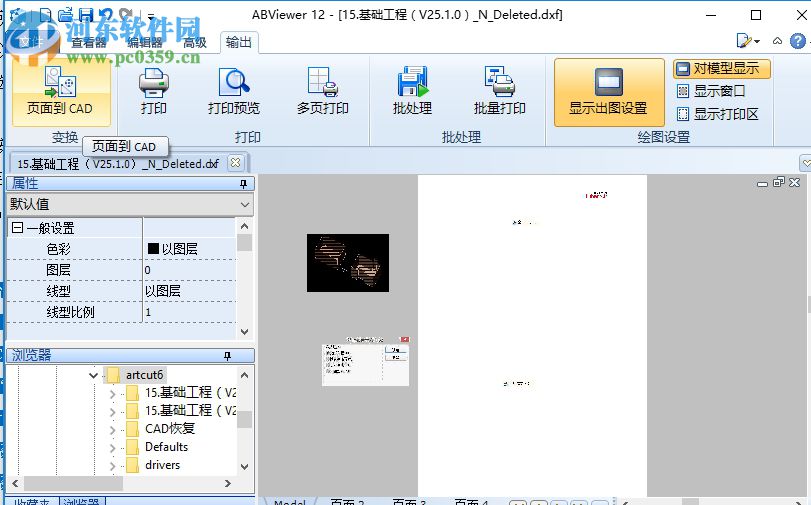Expand the drivers folder
The height and width of the screenshot is (505, 811).
(112, 466)
